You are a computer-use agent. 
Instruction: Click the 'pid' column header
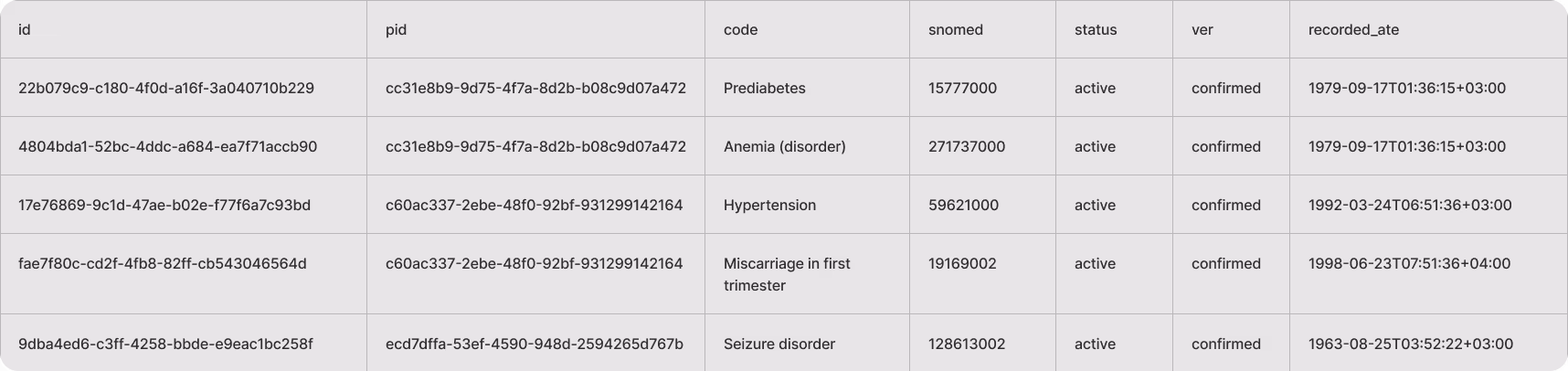[x=396, y=30]
